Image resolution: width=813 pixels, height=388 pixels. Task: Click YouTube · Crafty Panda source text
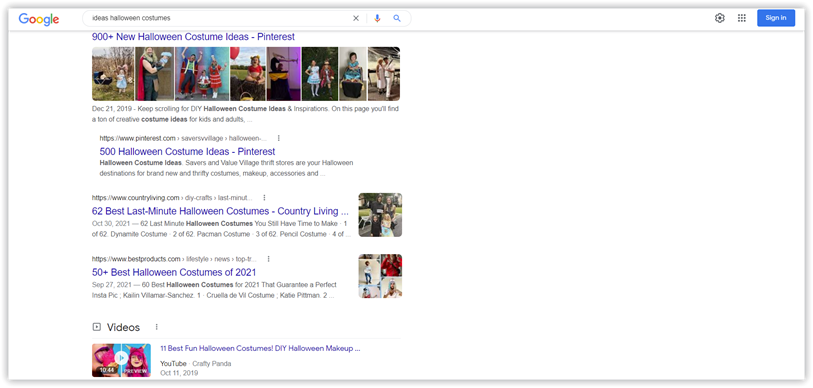tap(195, 364)
